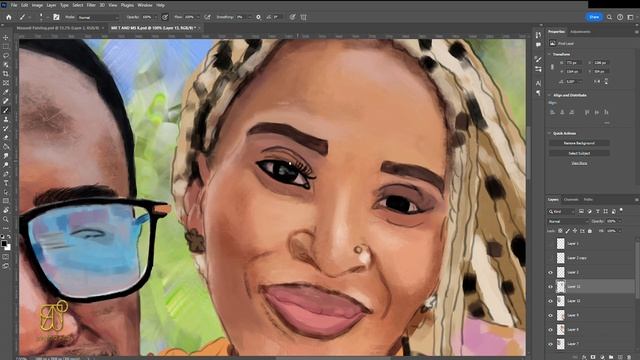Open the Character panel icon
The width and height of the screenshot is (640, 360).
pos(538,83)
